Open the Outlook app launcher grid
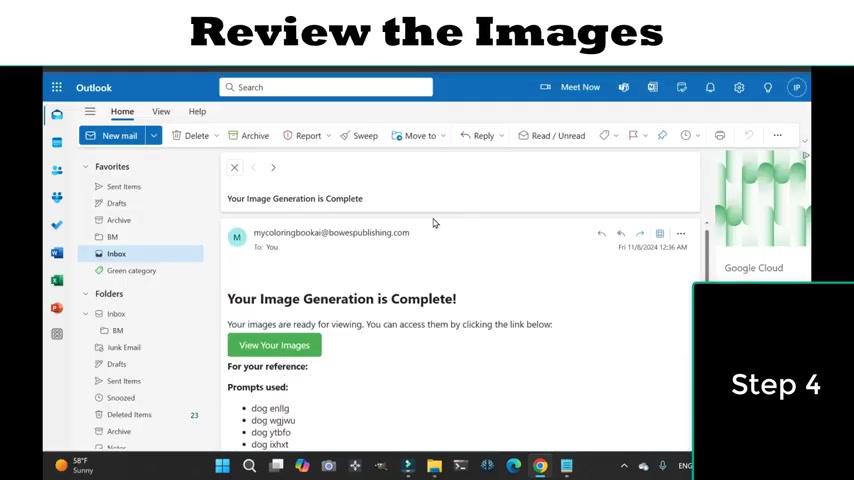This screenshot has width=854, height=480. point(57,87)
